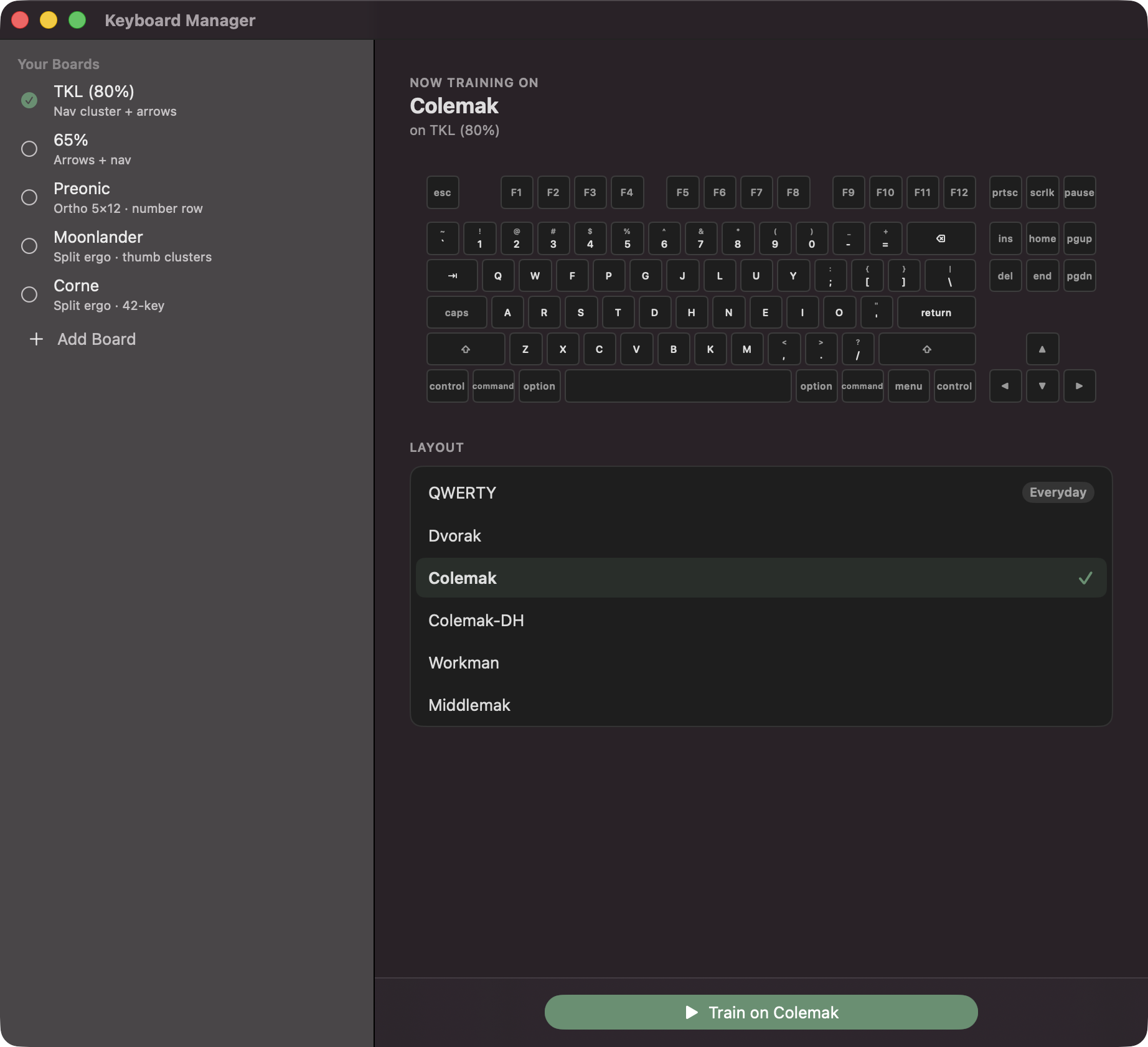The width and height of the screenshot is (1148, 1047).
Task: Pick the Corne board radio button
Action: pos(29,294)
